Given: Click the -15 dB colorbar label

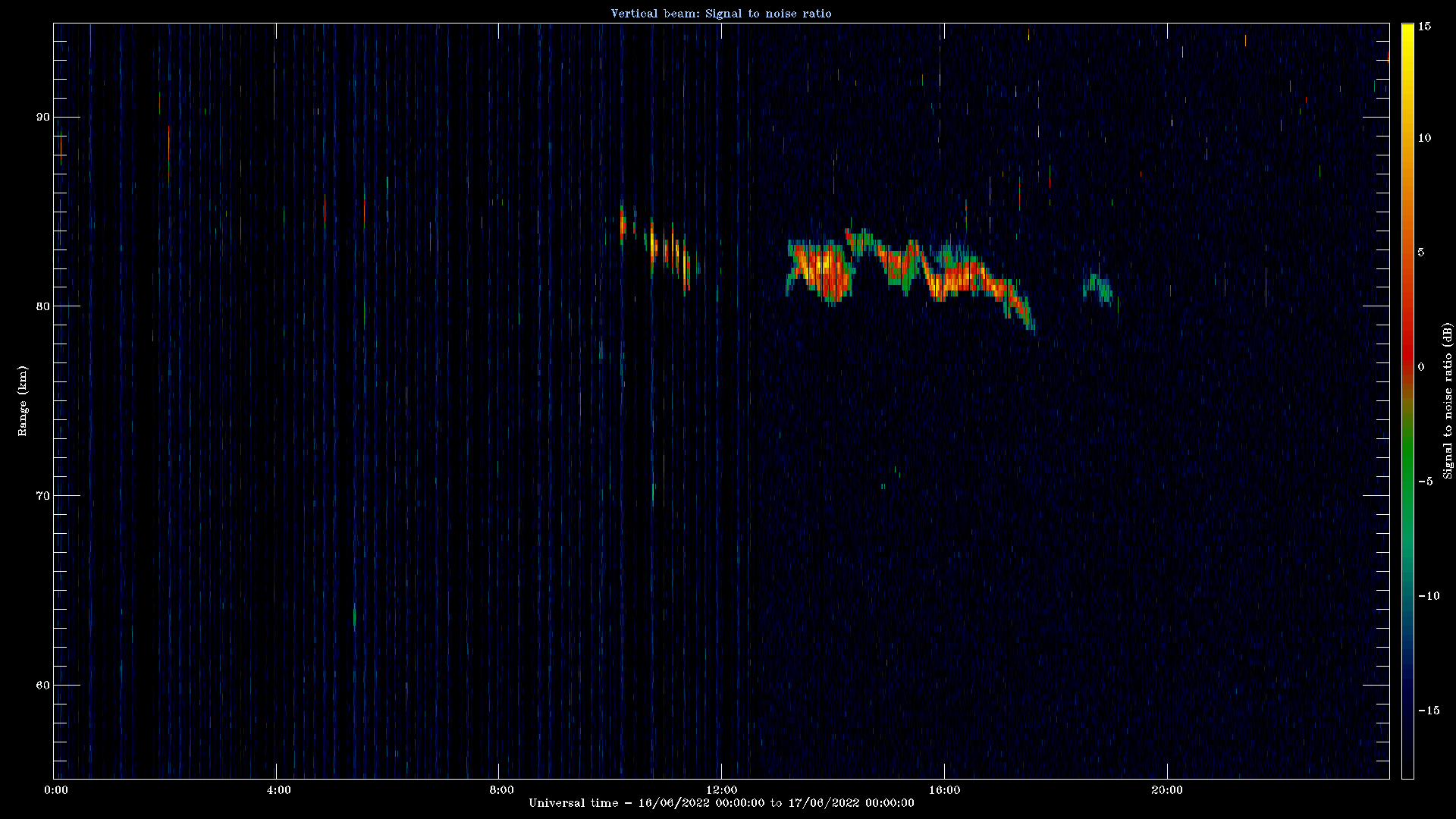Looking at the screenshot, I should coord(1428,711).
